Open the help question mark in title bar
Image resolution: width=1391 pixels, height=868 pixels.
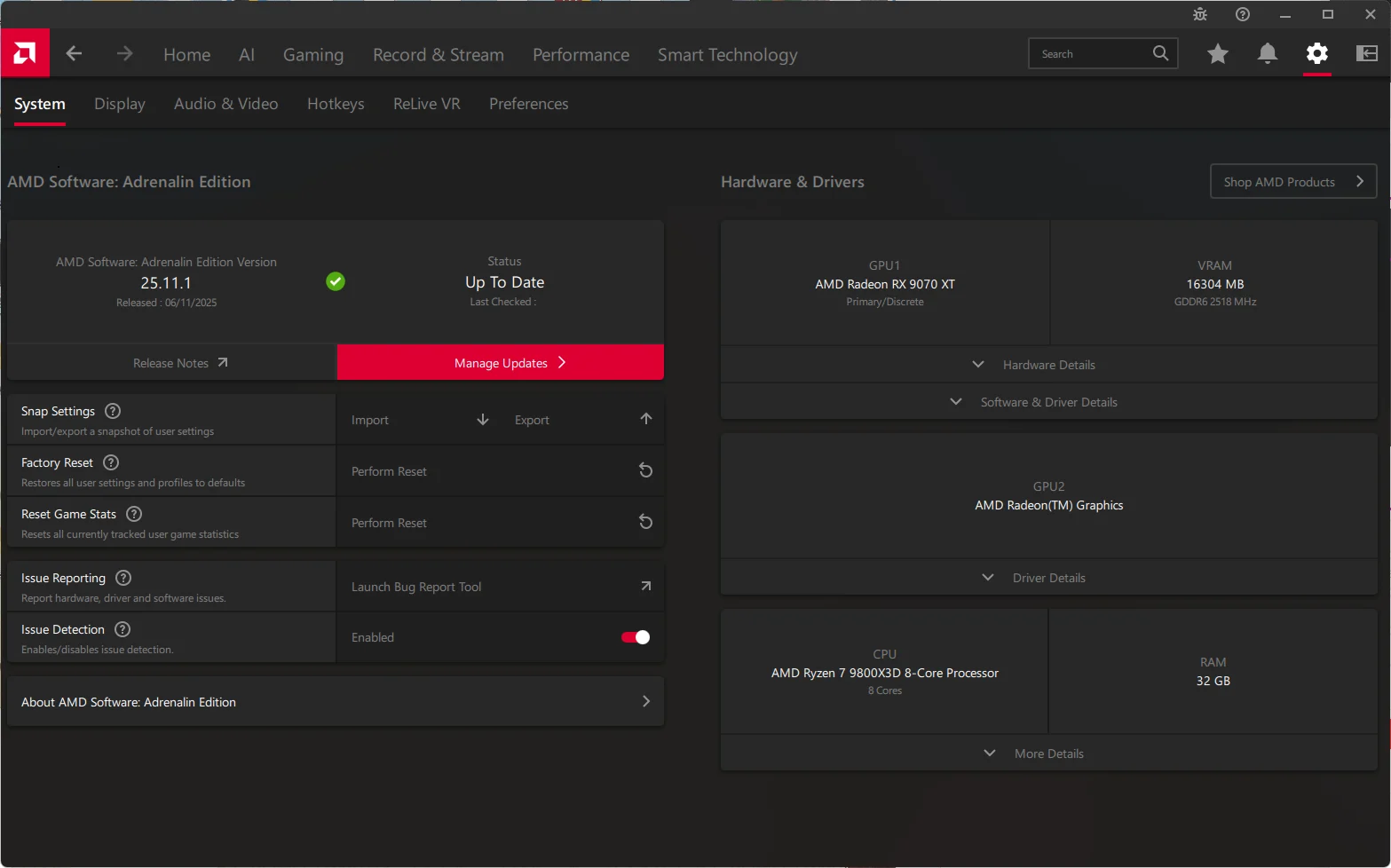tap(1242, 14)
